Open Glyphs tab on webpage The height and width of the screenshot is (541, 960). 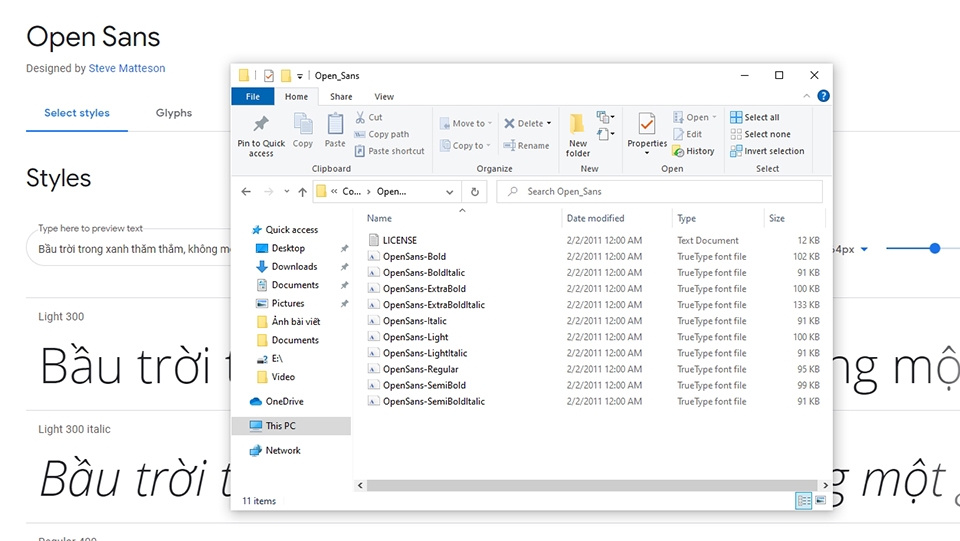coord(174,113)
